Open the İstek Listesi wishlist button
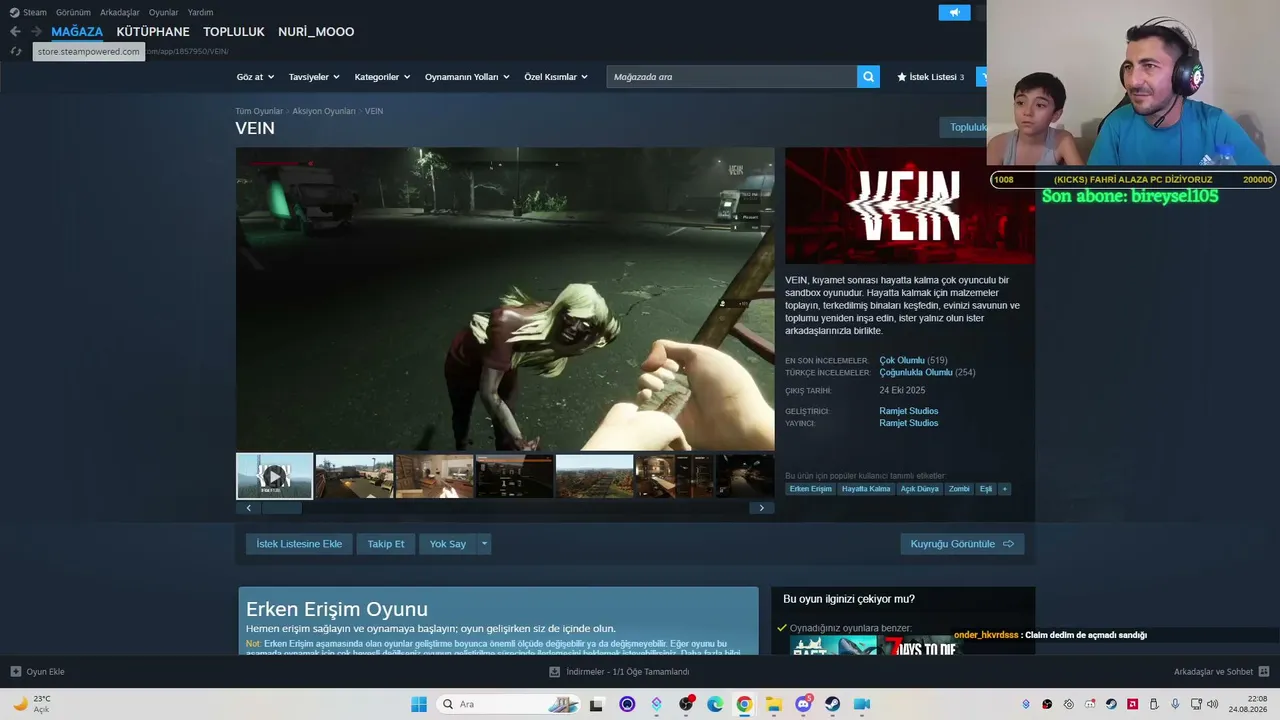1280x720 pixels. pyautogui.click(x=931, y=77)
